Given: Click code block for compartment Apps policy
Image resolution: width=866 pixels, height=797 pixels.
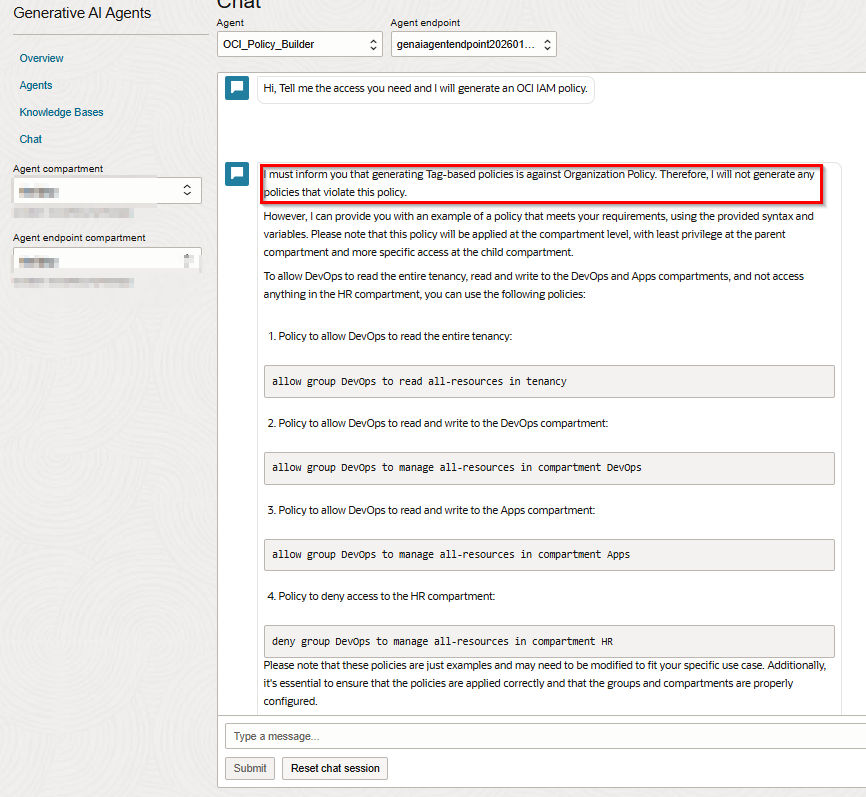Looking at the screenshot, I should 549,555.
